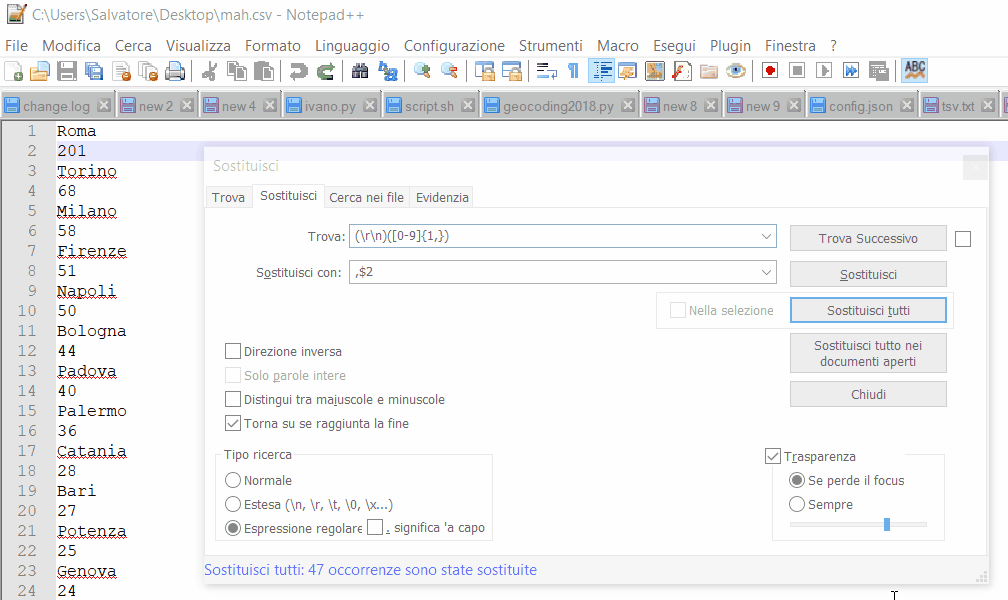Click the Save All toolbar icon
Image resolution: width=1008 pixels, height=600 pixels.
coord(94,71)
